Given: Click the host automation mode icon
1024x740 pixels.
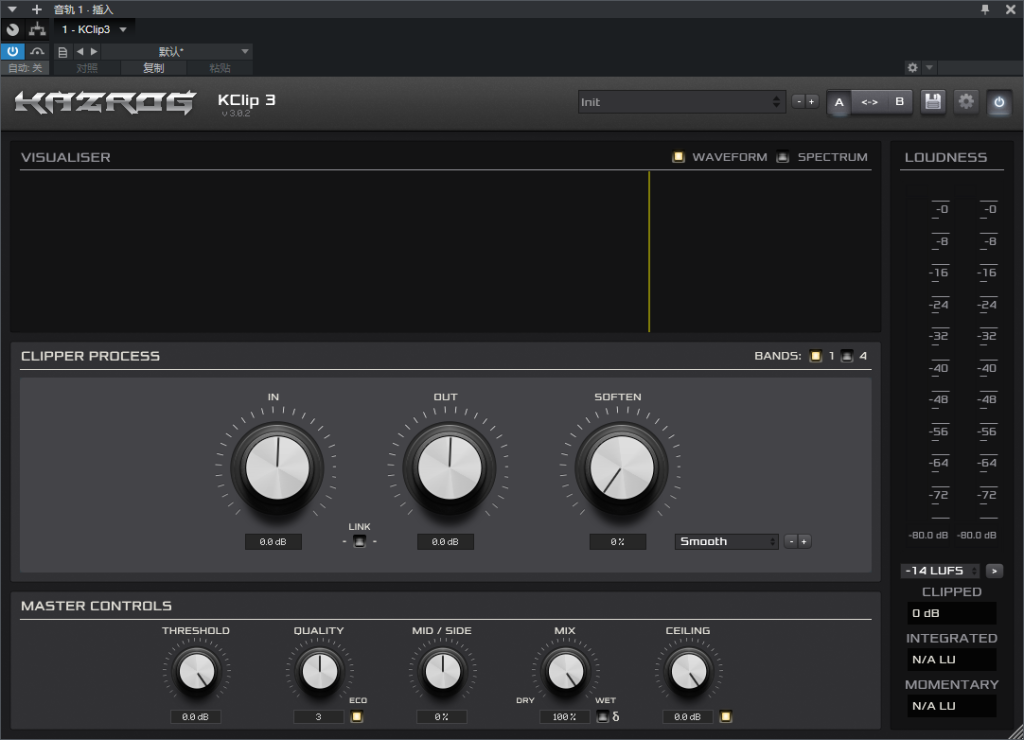Looking at the screenshot, I should [x=38, y=51].
